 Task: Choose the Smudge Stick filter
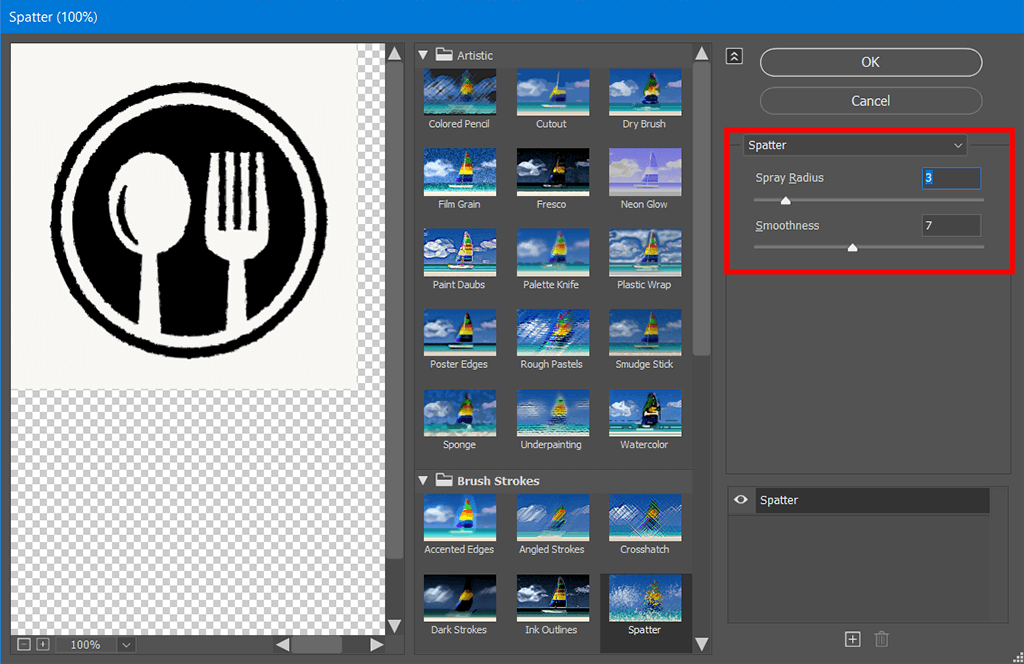click(645, 333)
